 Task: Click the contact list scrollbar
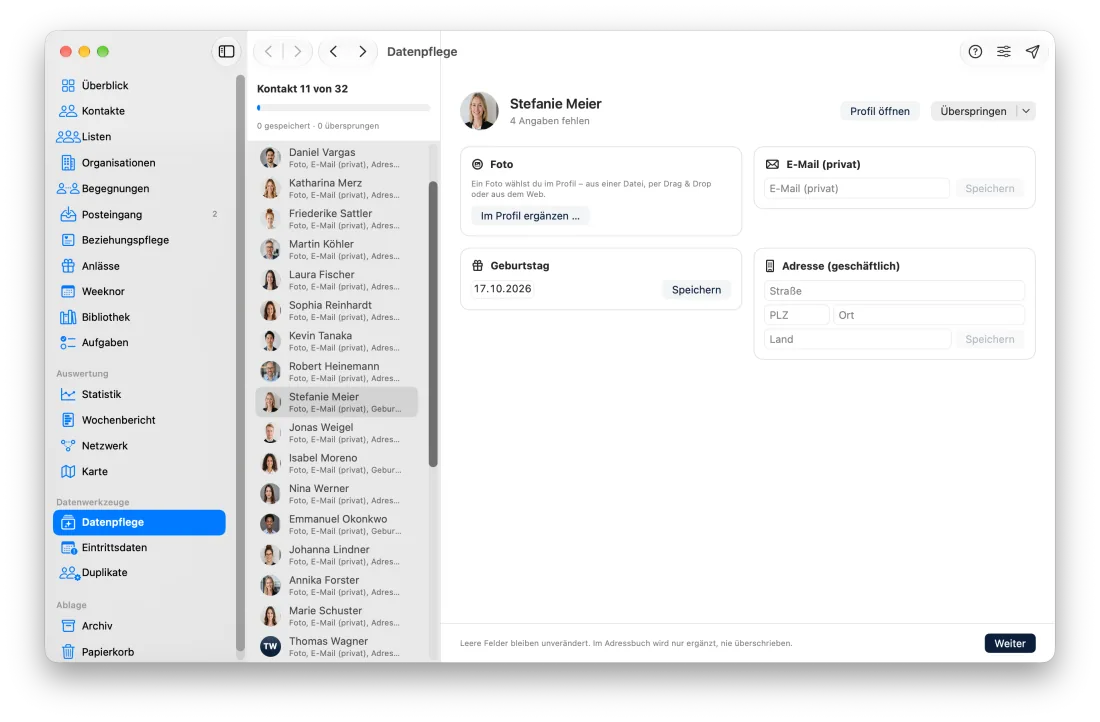433,323
